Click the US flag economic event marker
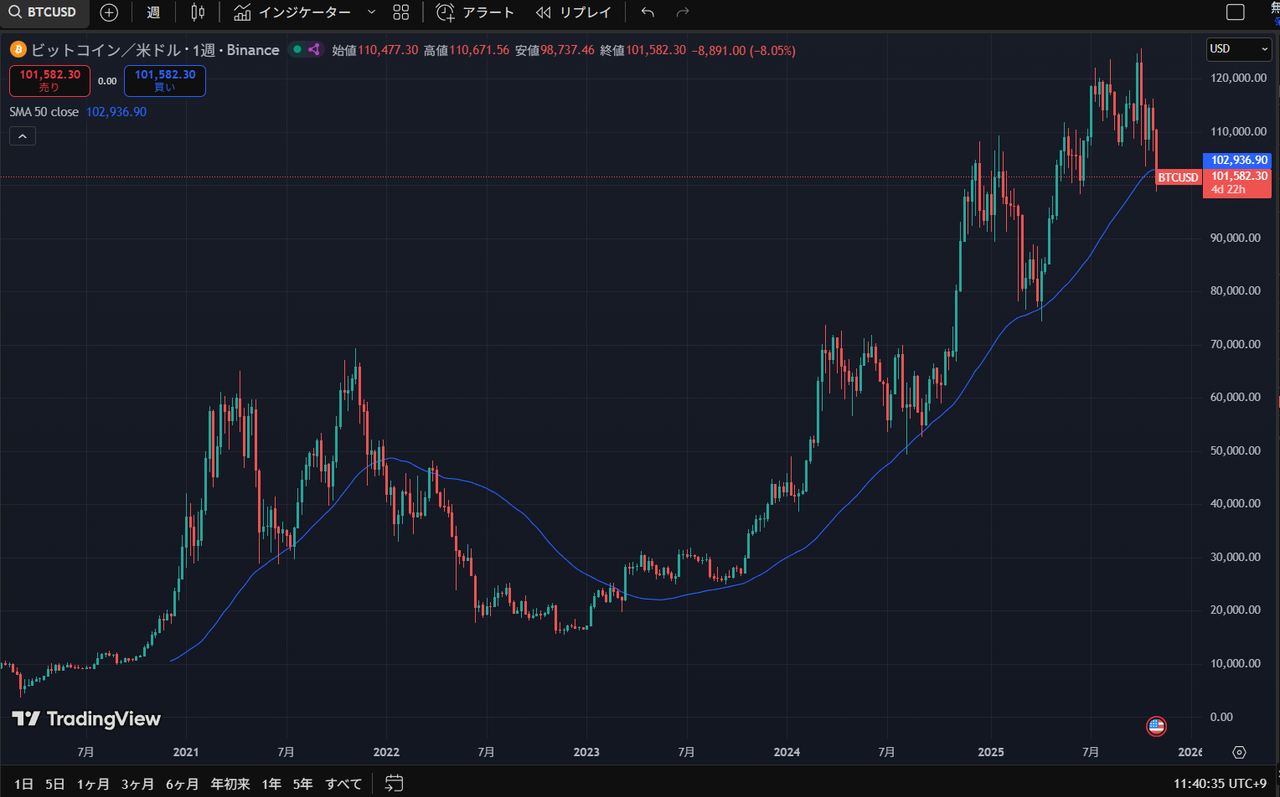This screenshot has width=1280, height=797. point(1156,726)
